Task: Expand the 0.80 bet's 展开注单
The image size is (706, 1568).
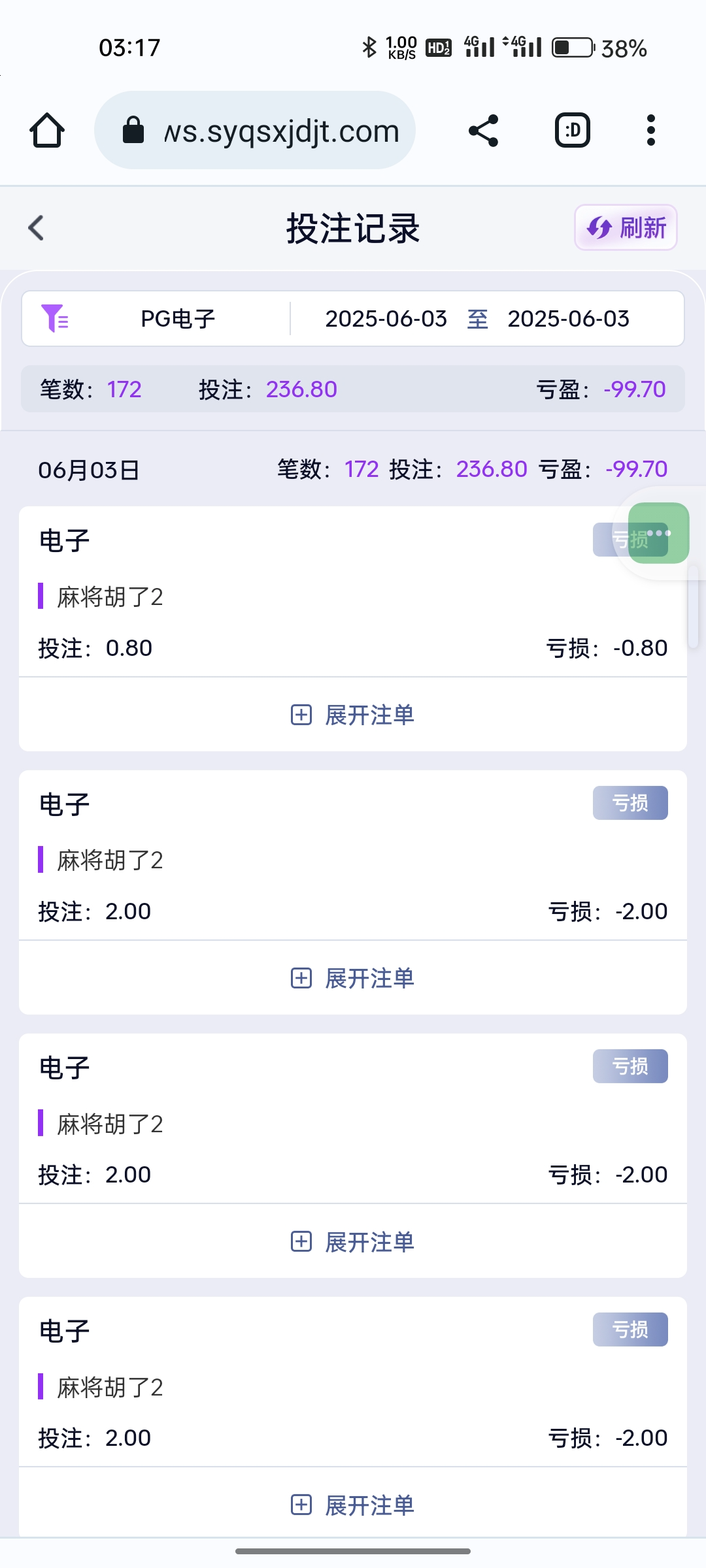Action: pos(369,715)
